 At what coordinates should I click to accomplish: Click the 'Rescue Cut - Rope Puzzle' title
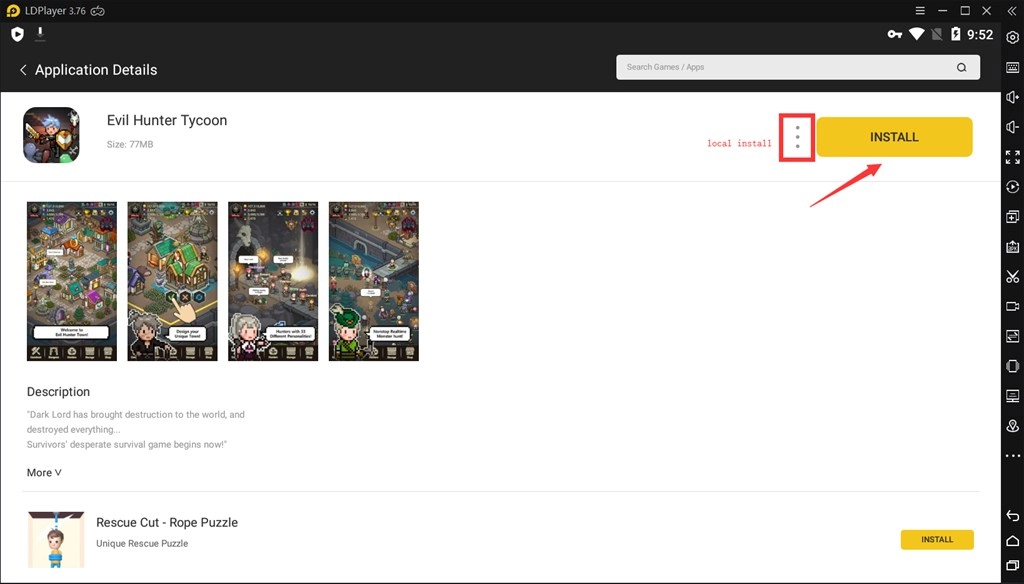167,523
